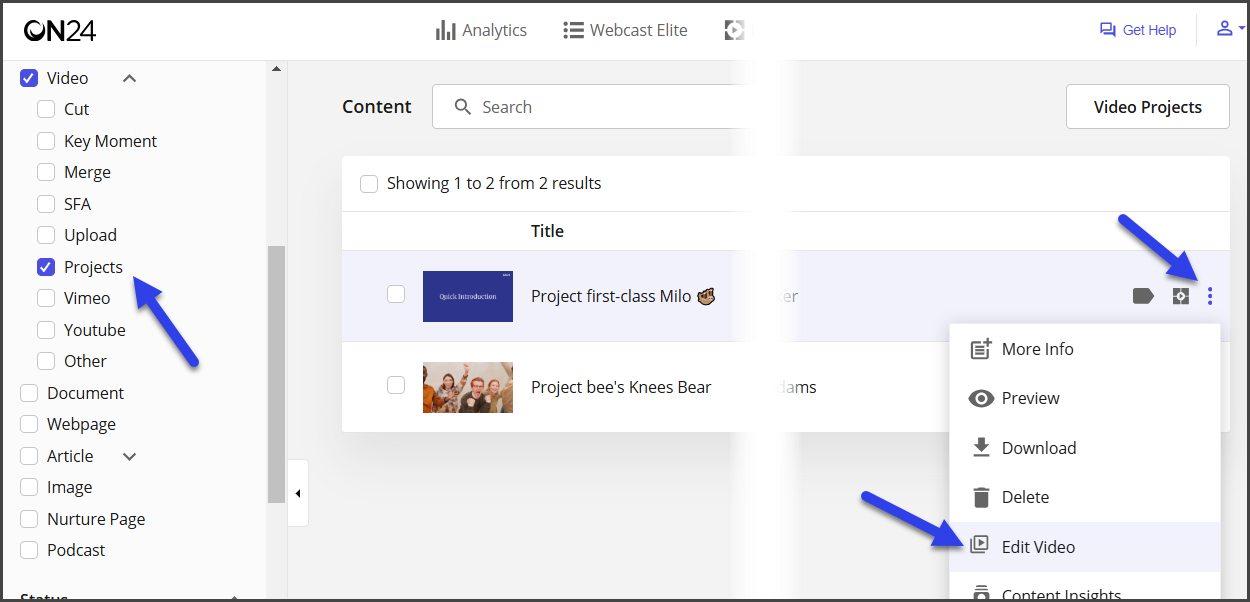
Task: Collapse the Video filter section
Action: [129, 78]
